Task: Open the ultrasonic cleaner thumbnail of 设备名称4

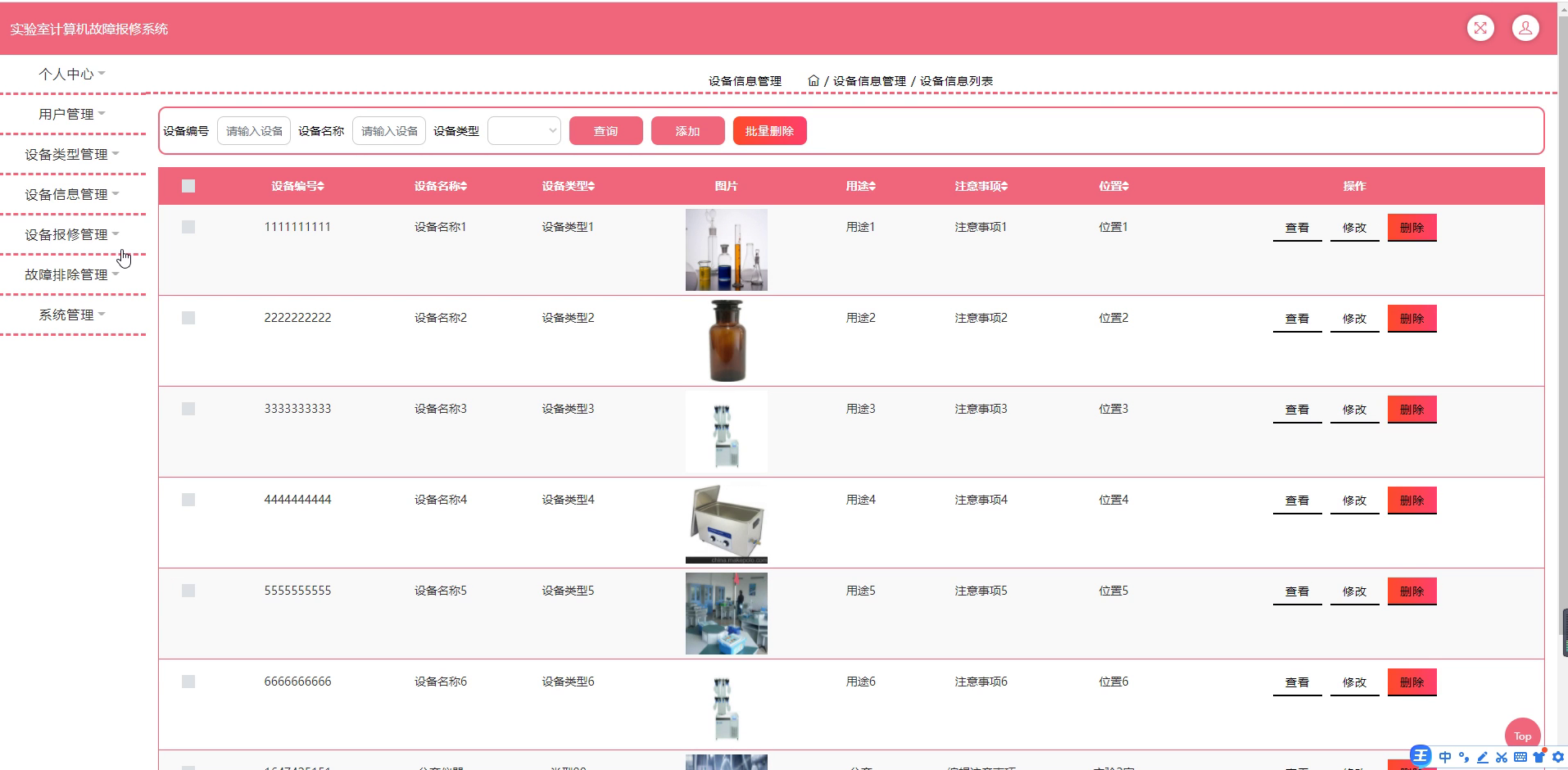Action: click(727, 523)
